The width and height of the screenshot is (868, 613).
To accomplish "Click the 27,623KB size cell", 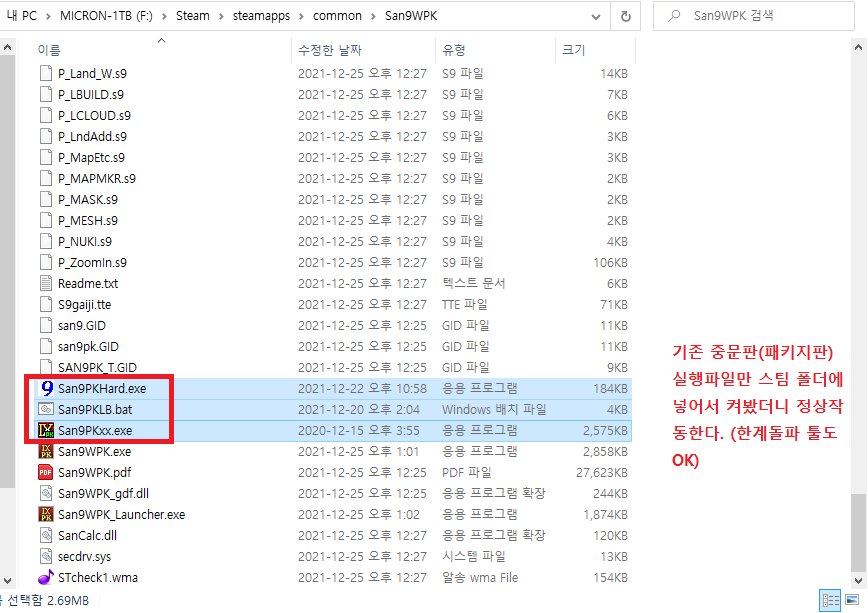I will 602,472.
